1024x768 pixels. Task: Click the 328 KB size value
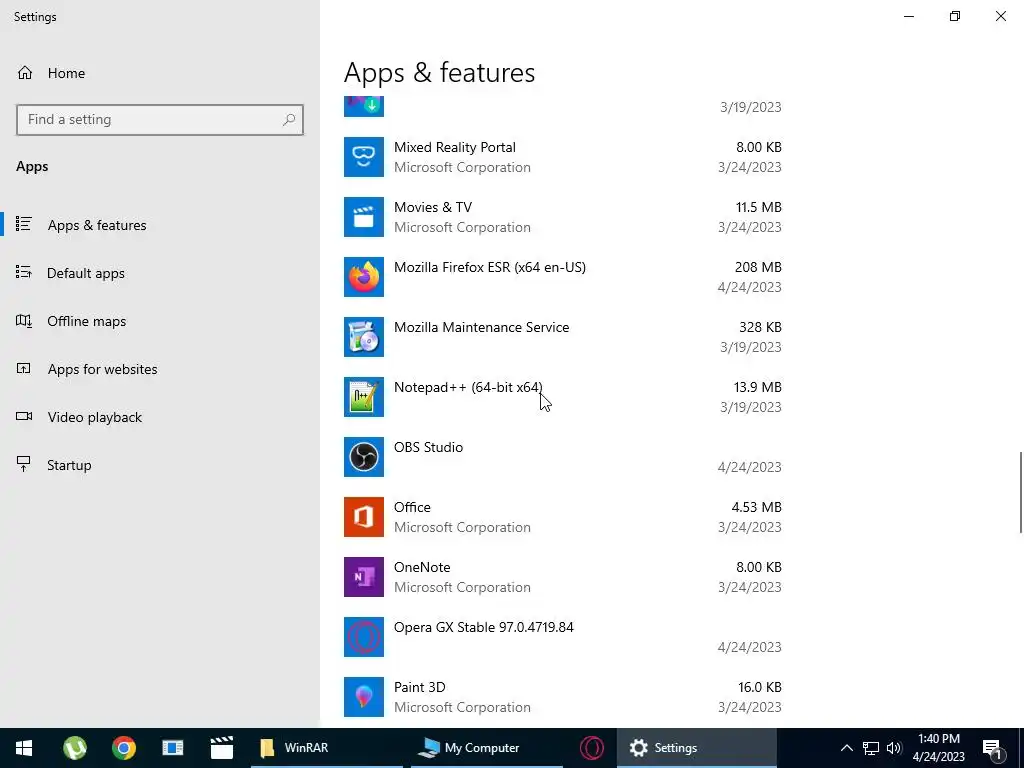(x=760, y=327)
